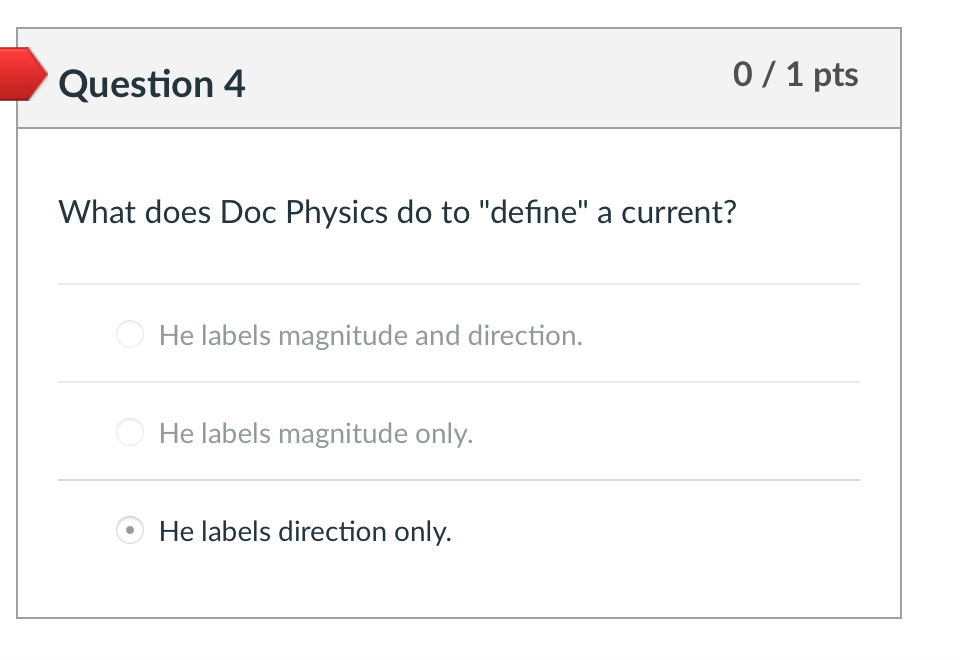Click the question text about Doc Physics

coord(398,212)
